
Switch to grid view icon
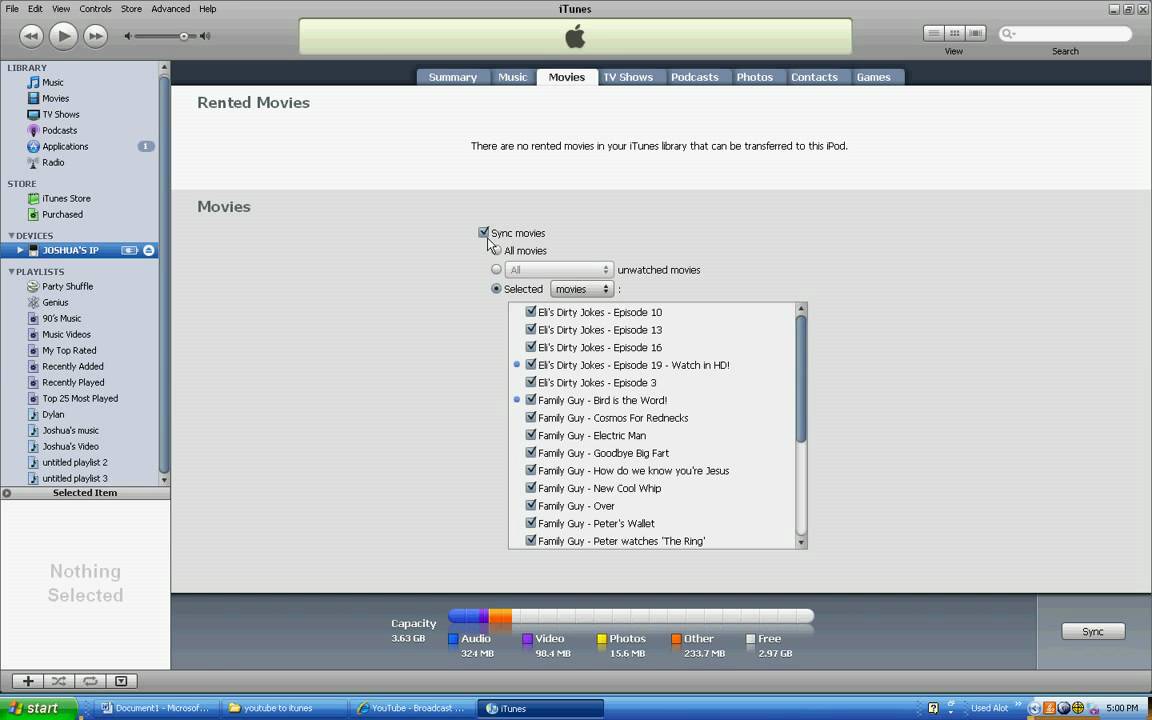[x=954, y=33]
